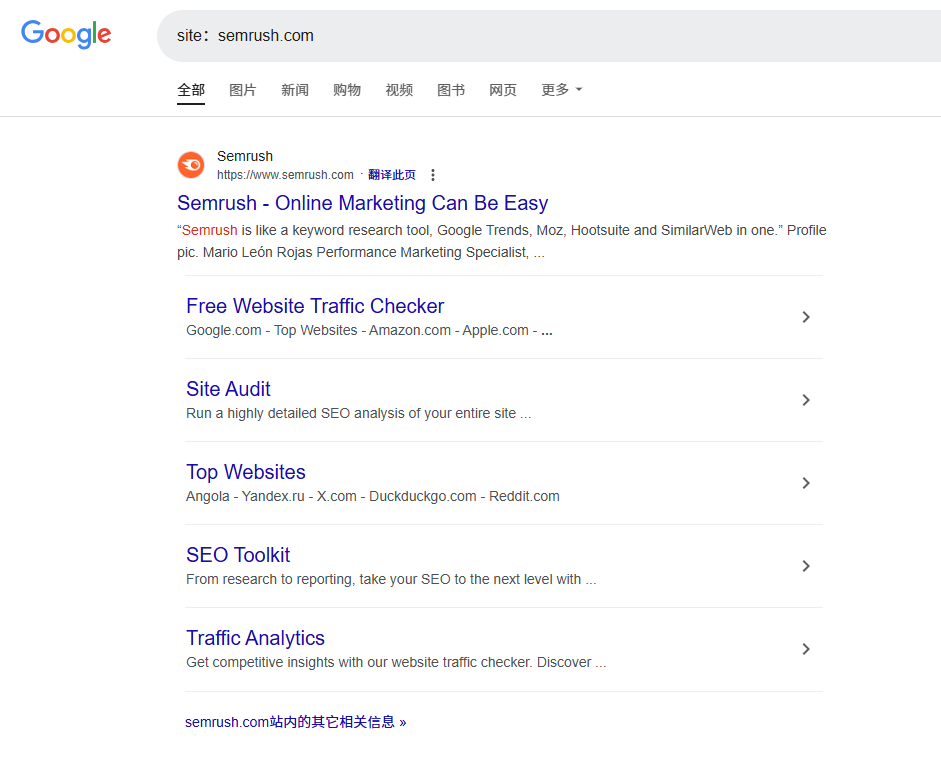
Task: Open the 更多 dropdown menu
Action: point(561,90)
